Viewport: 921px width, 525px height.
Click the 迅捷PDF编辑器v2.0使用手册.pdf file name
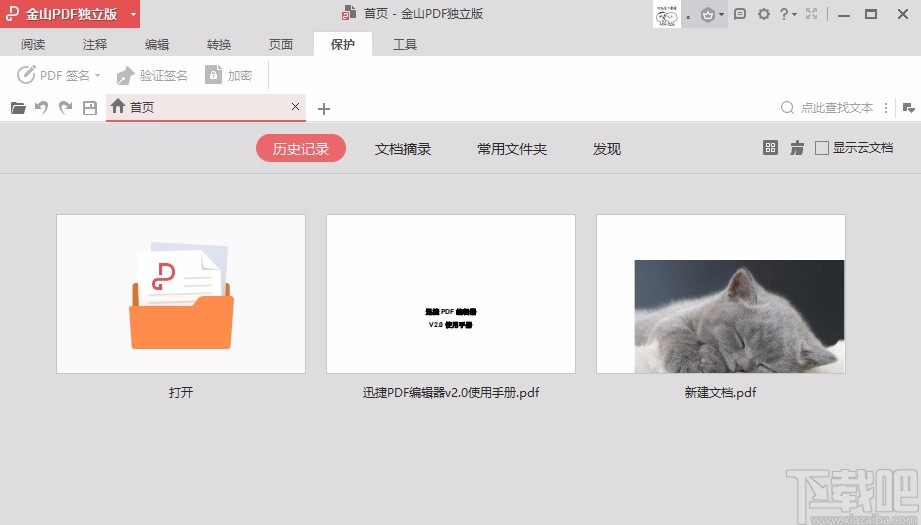pyautogui.click(x=451, y=392)
